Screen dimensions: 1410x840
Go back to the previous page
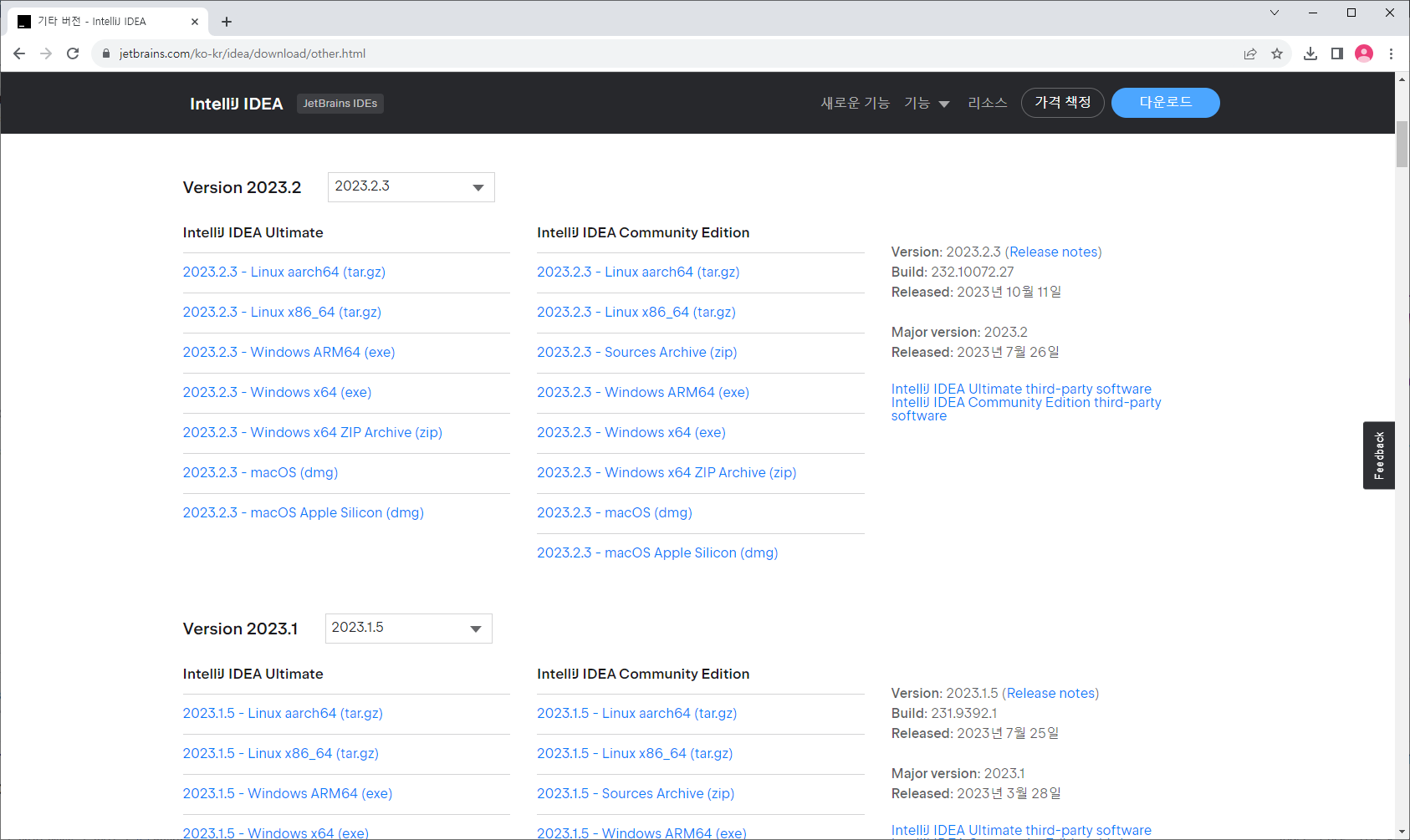click(19, 53)
